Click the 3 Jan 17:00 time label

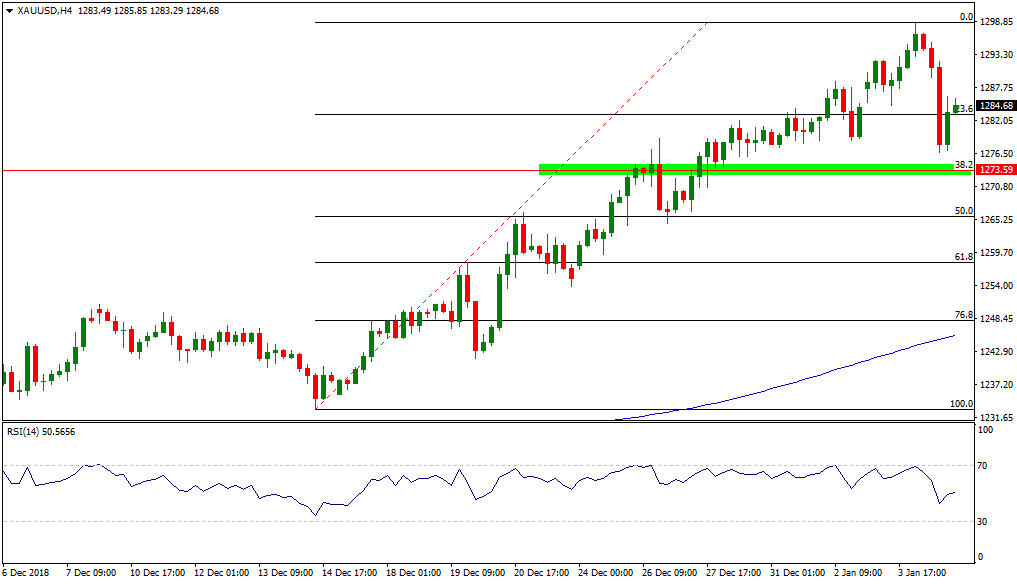[924, 573]
